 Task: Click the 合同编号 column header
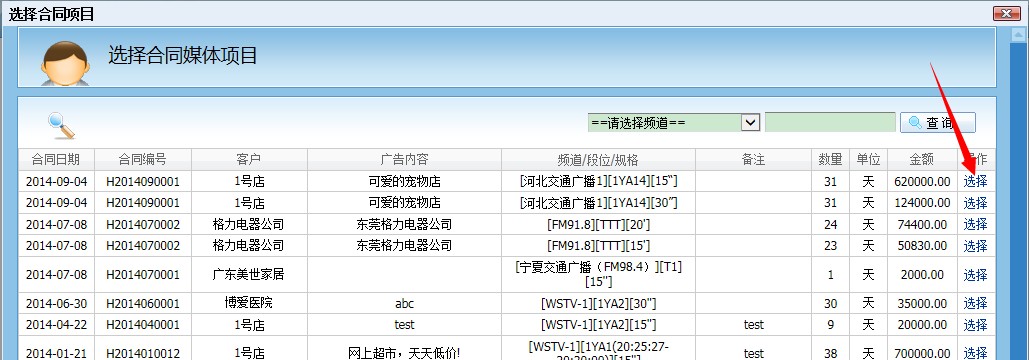pyautogui.click(x=143, y=159)
